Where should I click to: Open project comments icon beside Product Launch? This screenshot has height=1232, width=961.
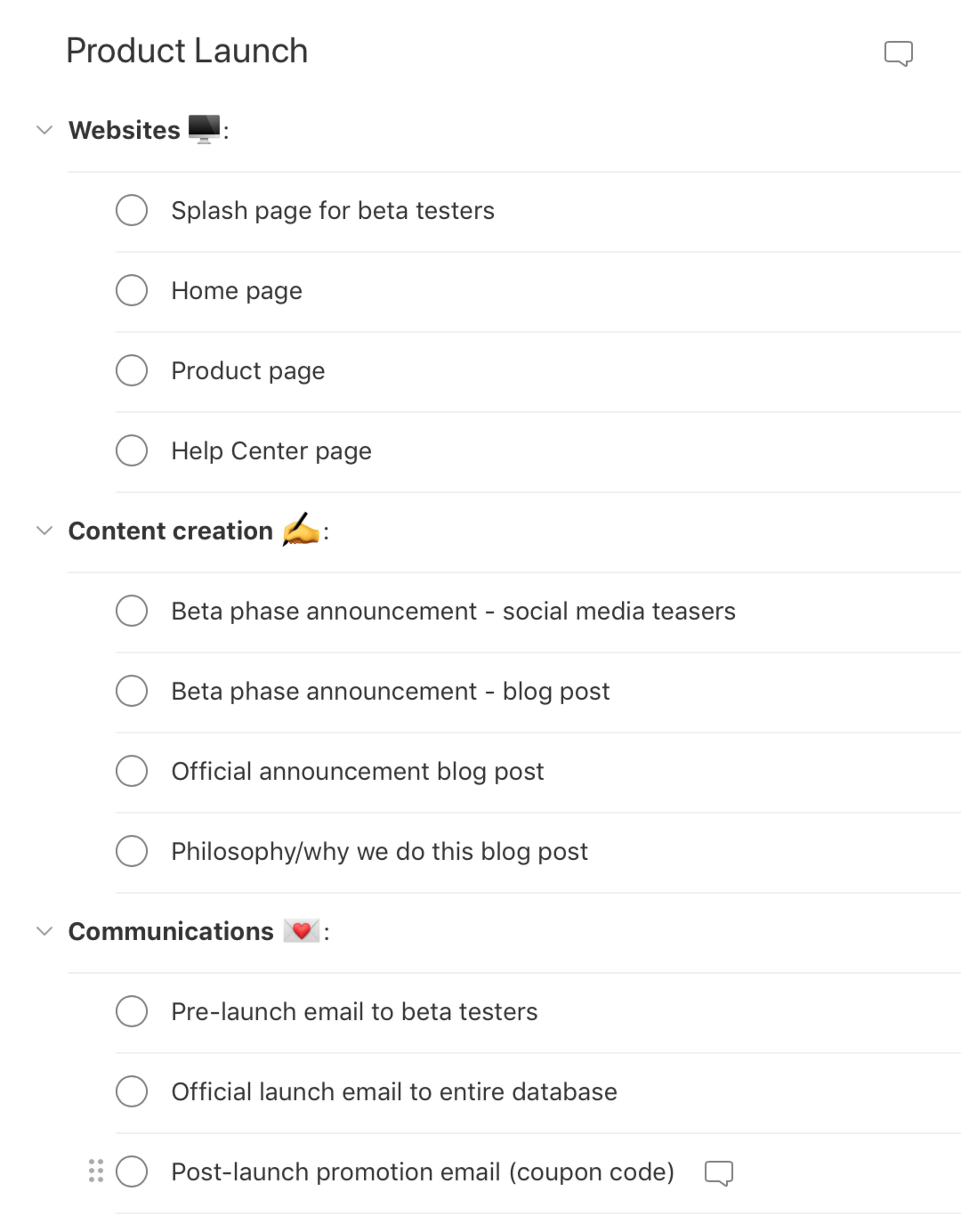898,53
